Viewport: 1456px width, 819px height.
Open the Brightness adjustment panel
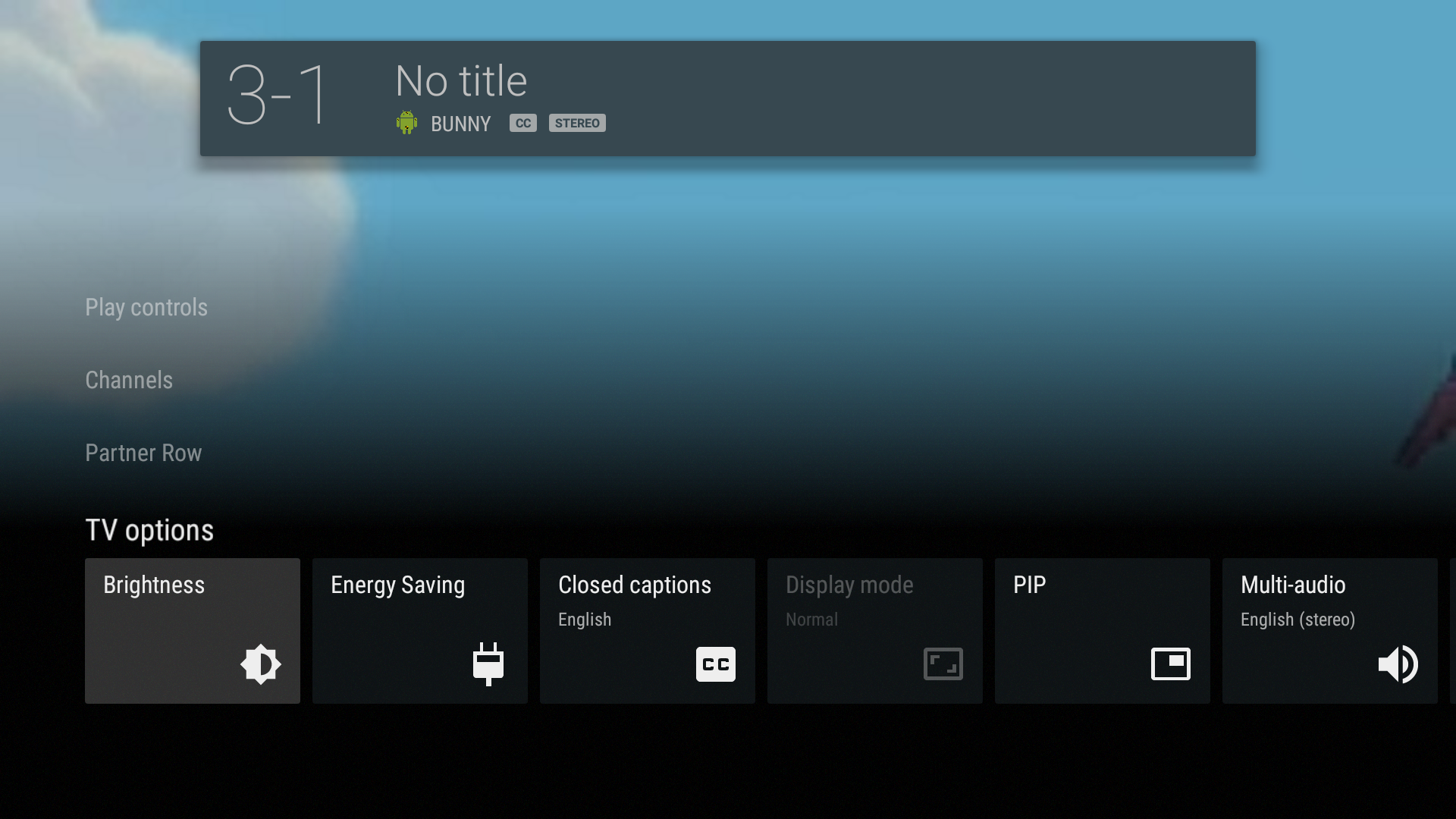192,631
